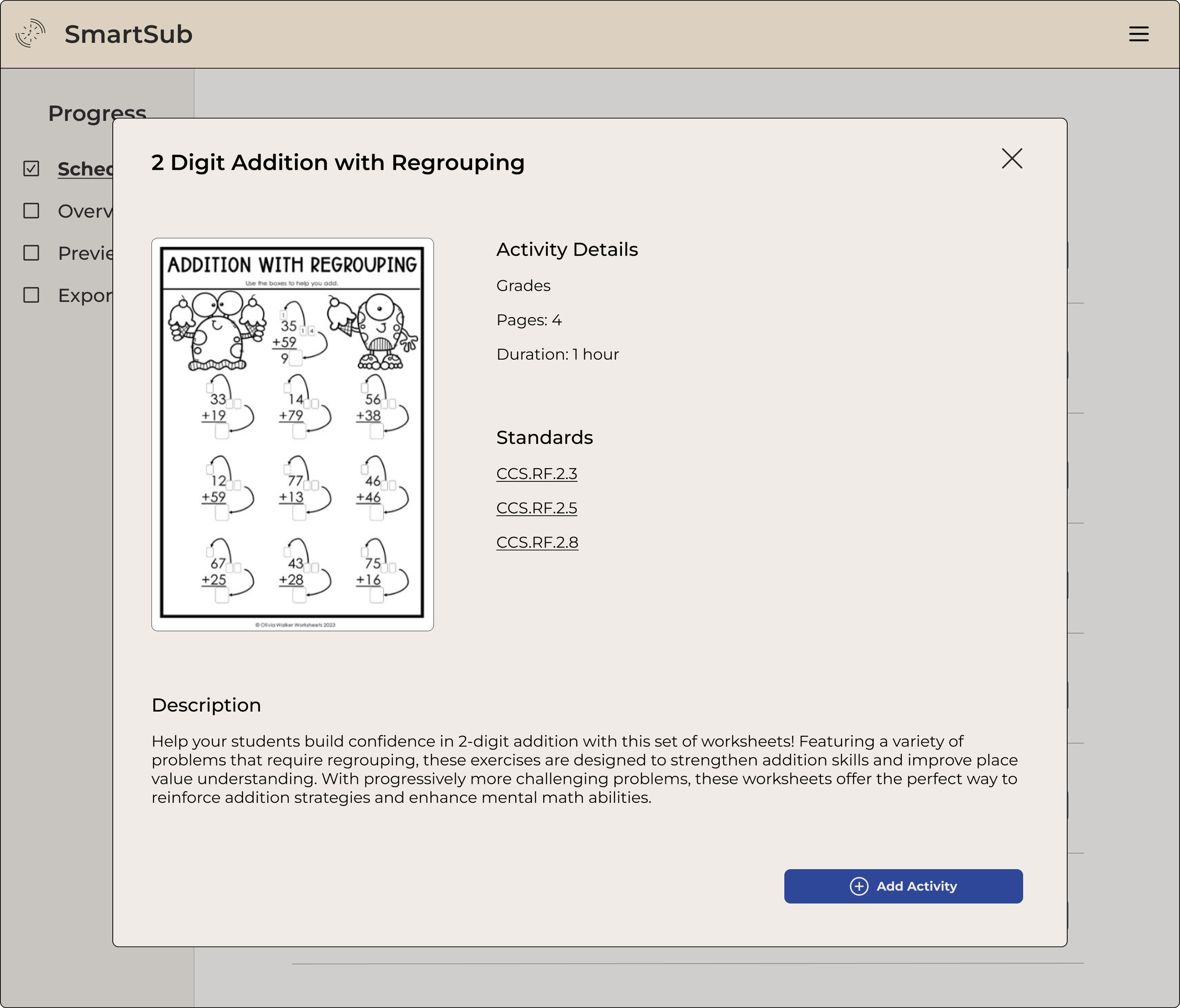This screenshot has width=1180, height=1008.
Task: Open the CCS.RF.2.3 standard link
Action: [537, 474]
